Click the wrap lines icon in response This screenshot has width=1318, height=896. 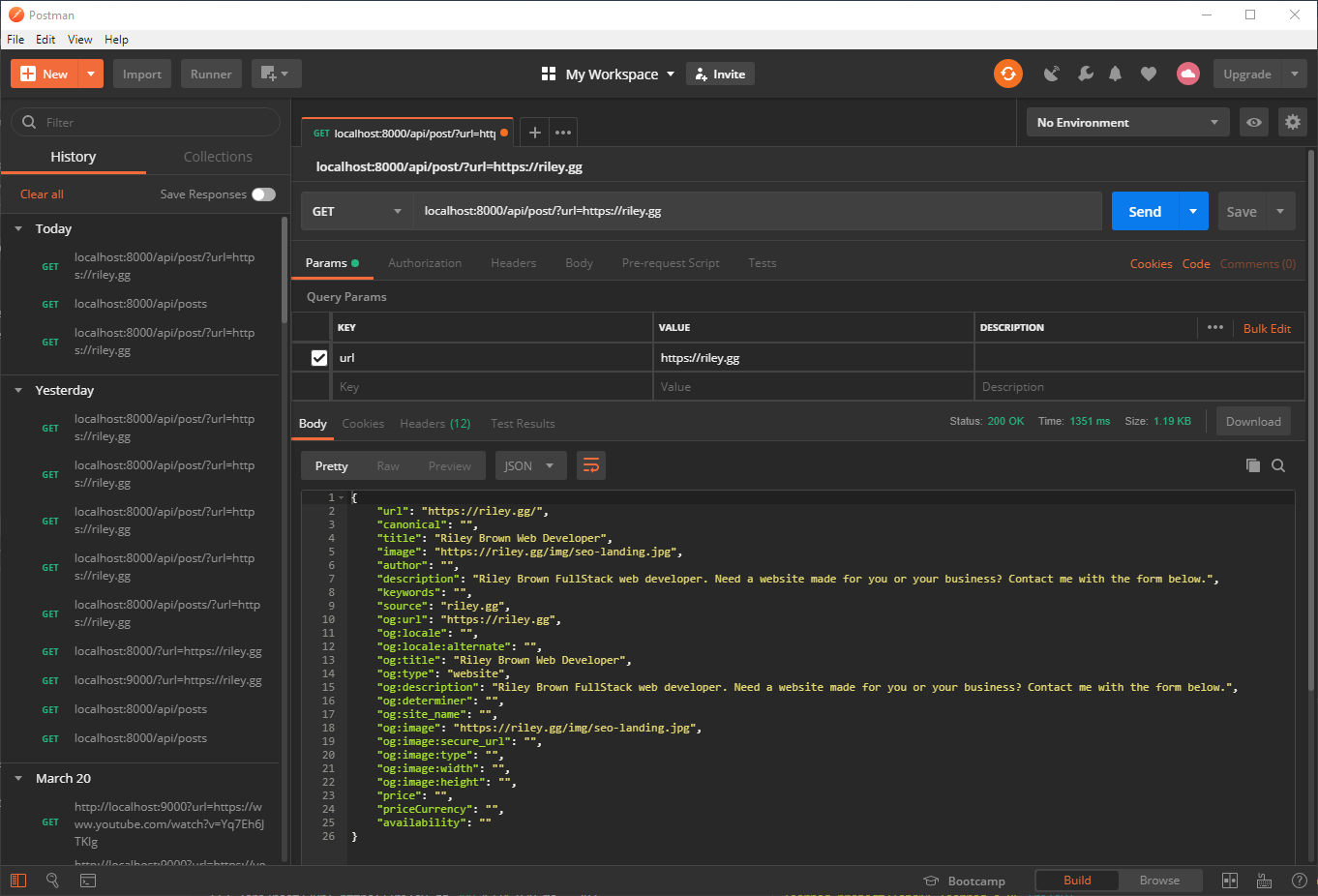pyautogui.click(x=591, y=465)
